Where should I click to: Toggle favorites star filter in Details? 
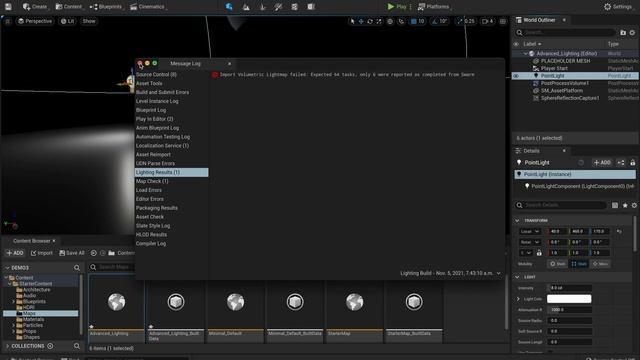point(625,205)
